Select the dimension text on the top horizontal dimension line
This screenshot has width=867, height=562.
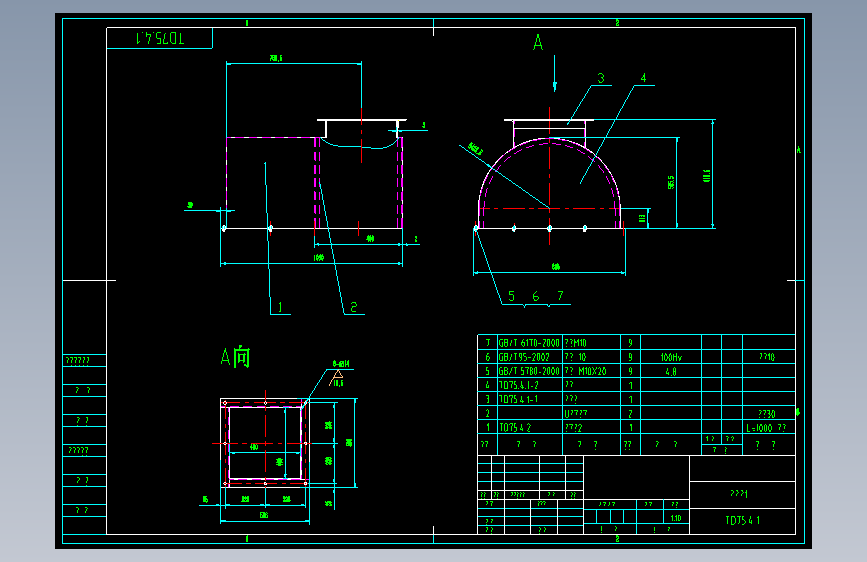click(x=276, y=58)
